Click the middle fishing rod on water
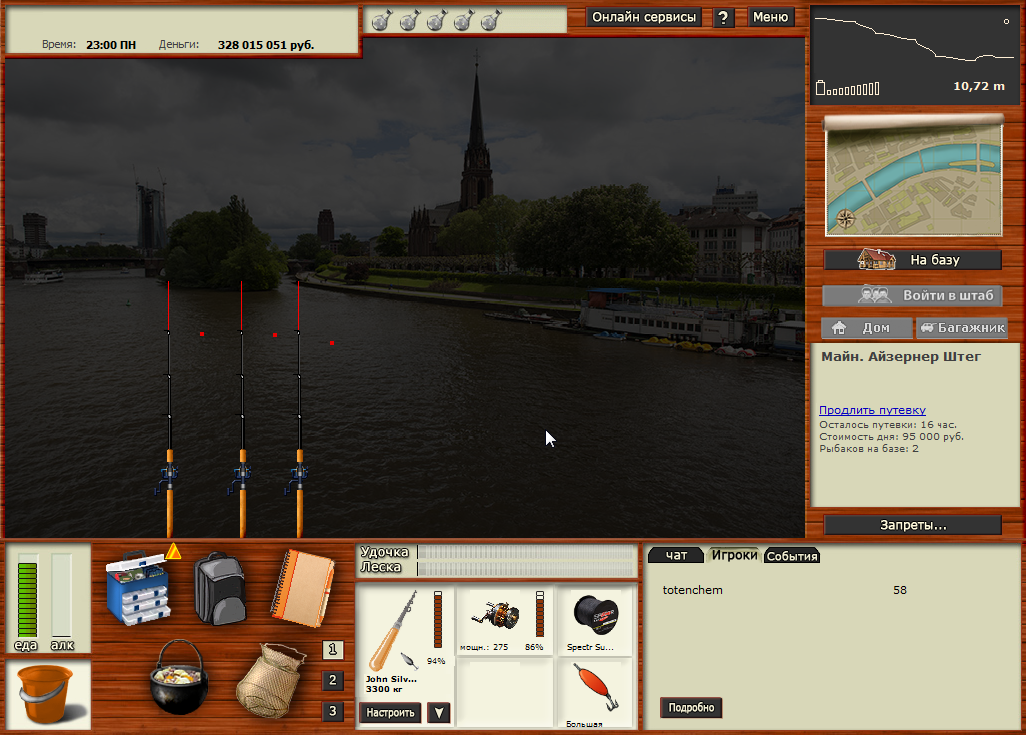1026x735 pixels. 242,409
